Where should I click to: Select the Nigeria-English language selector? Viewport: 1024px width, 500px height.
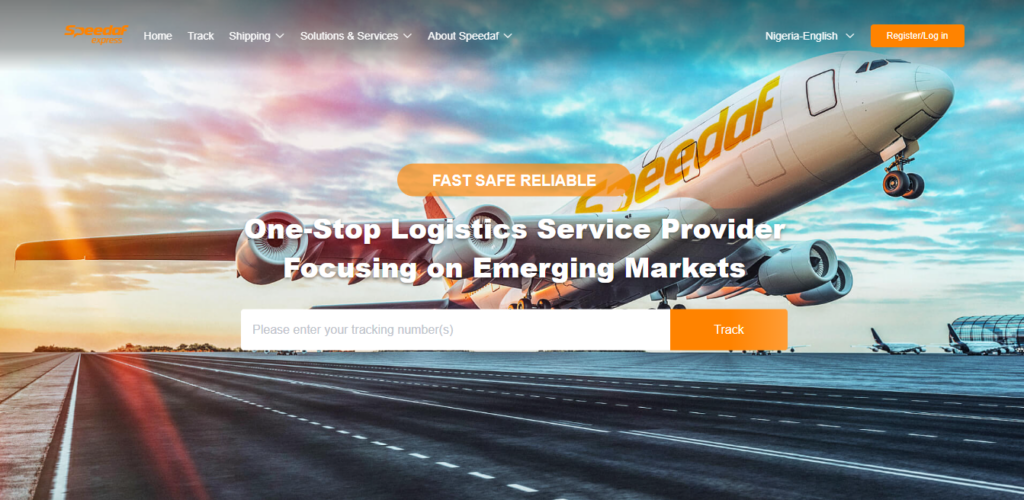click(x=801, y=36)
